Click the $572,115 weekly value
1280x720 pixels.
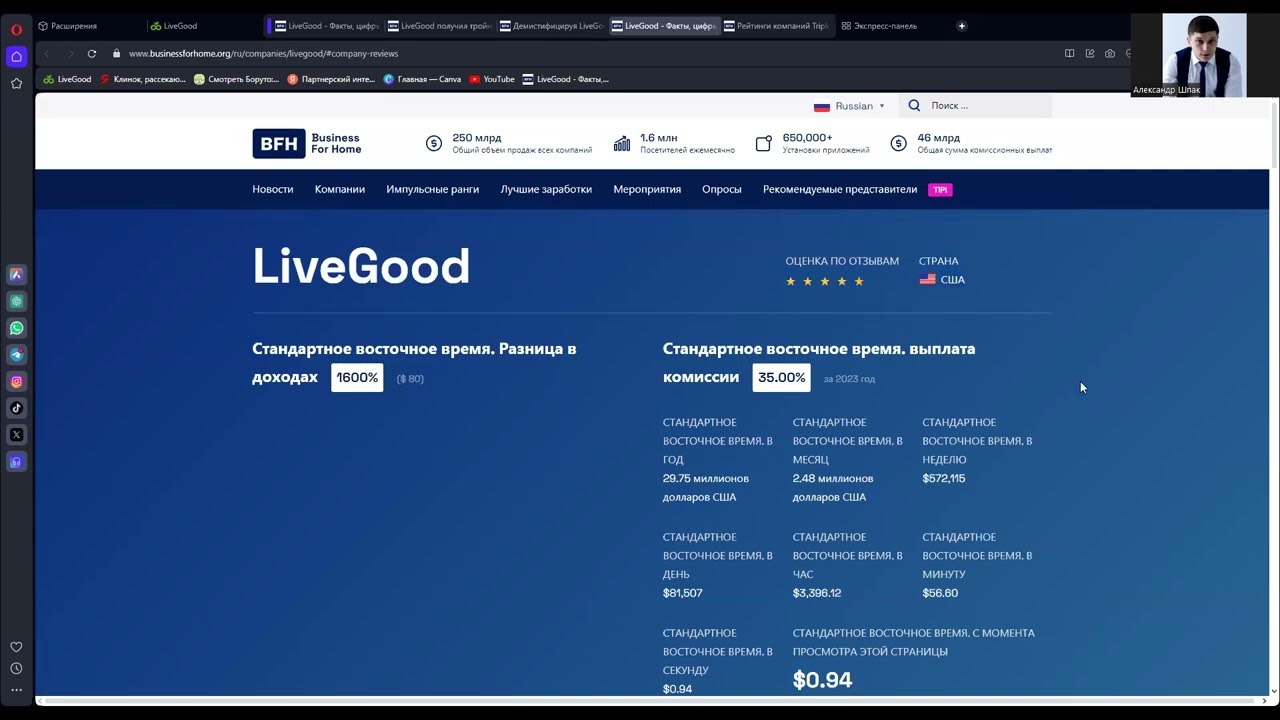(944, 478)
